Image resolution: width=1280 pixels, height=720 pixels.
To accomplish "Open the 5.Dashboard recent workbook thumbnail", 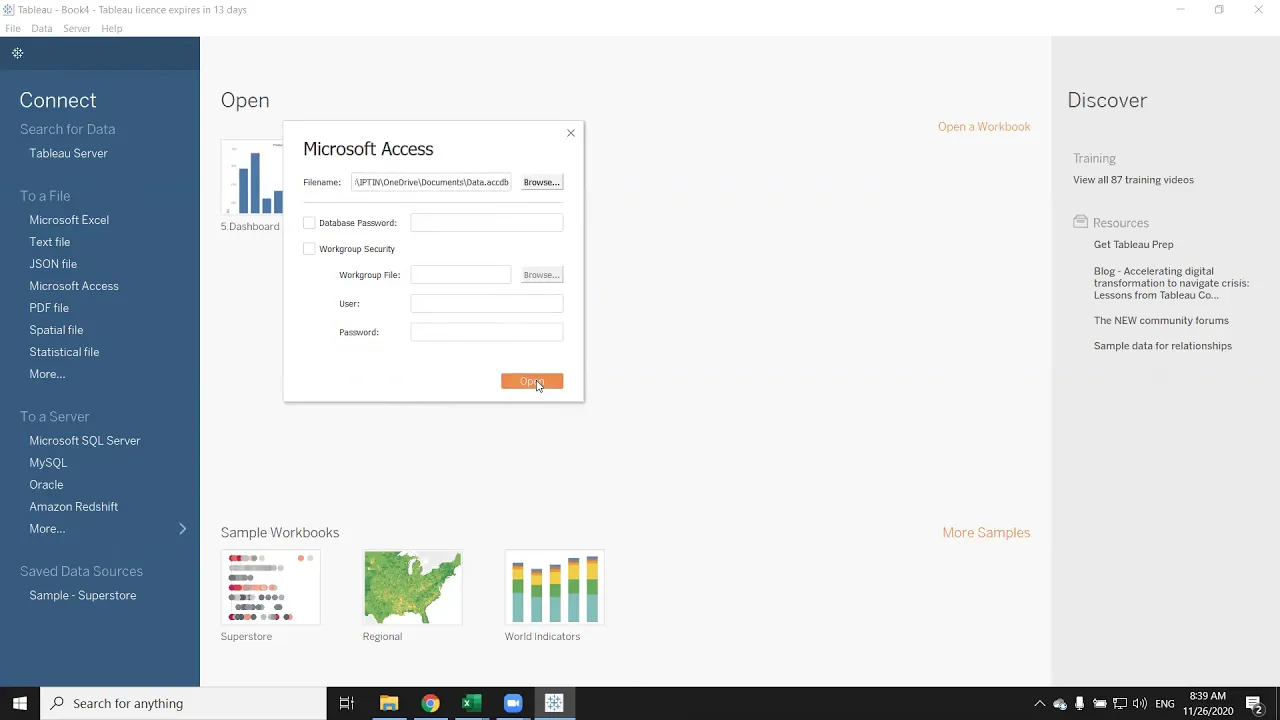I will 252,177.
